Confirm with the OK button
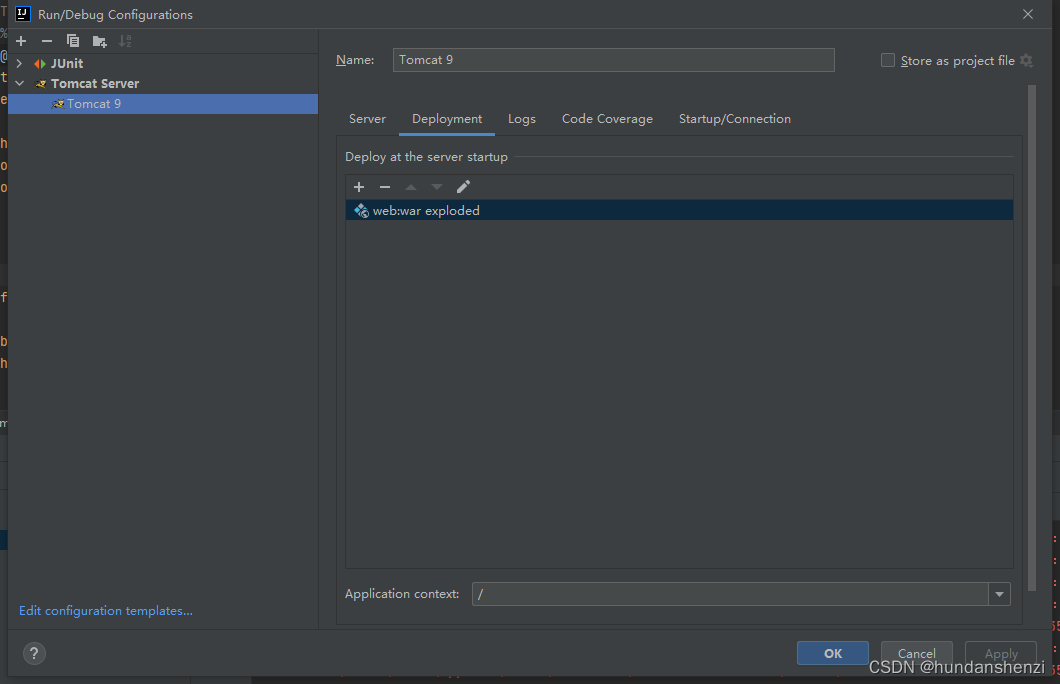The image size is (1060, 684). click(x=833, y=653)
